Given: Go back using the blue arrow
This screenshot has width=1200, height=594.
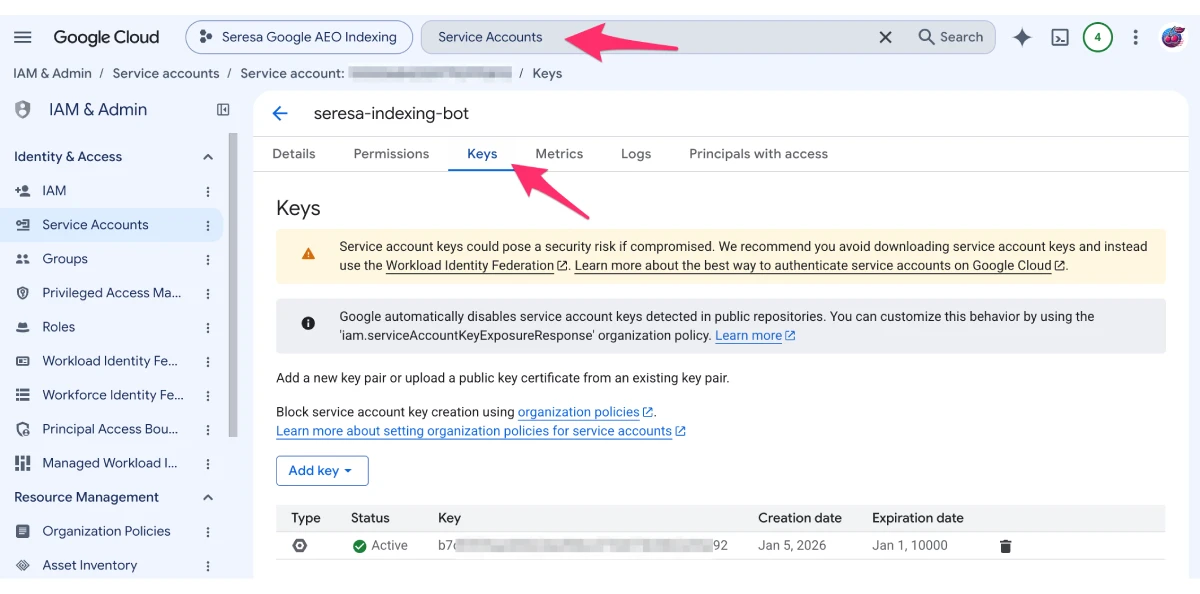Looking at the screenshot, I should coord(280,113).
